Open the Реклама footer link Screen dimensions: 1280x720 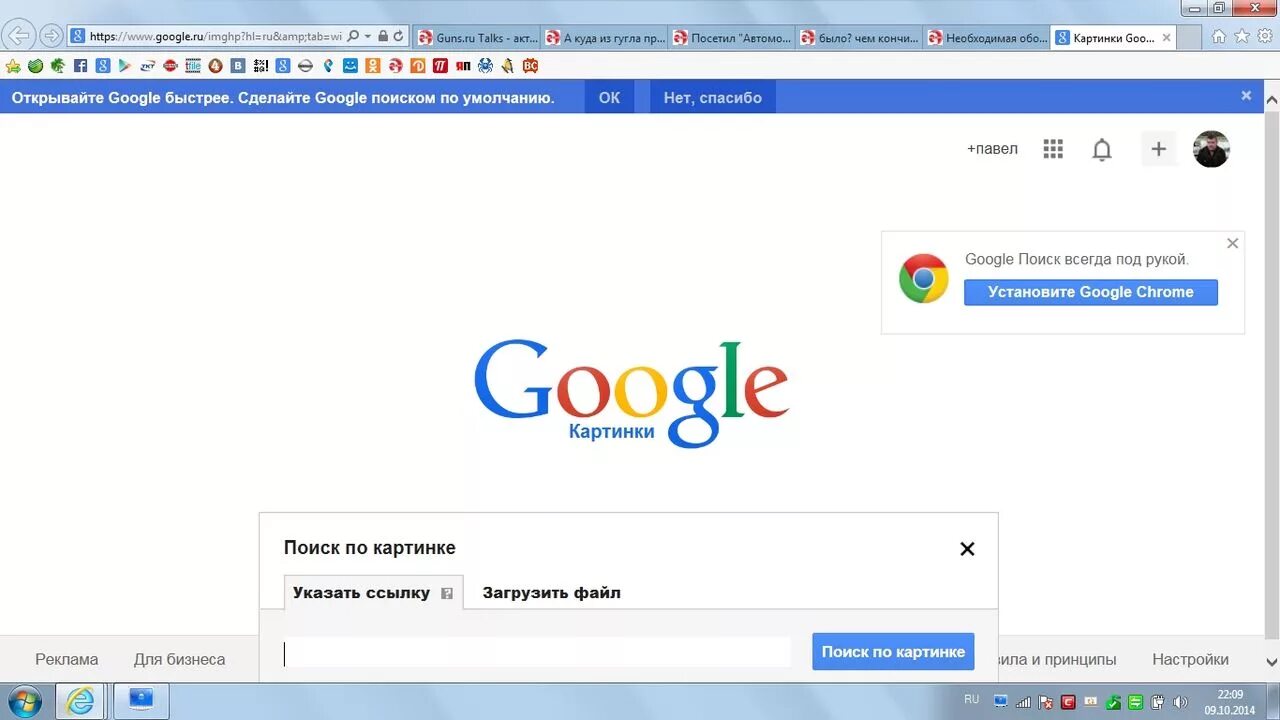click(x=67, y=659)
